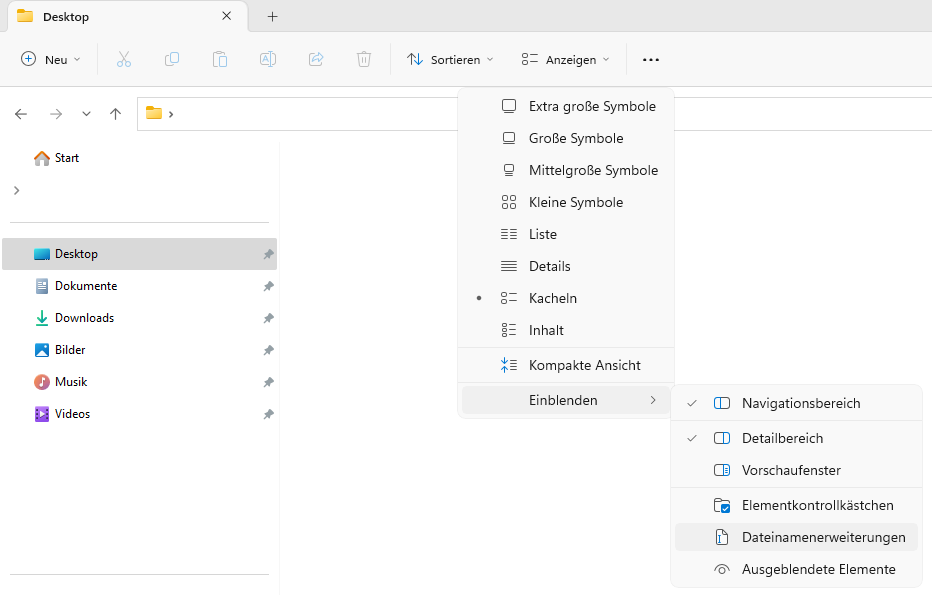Enable Dateinamenerweiterungen option
Screen dimensions: 932x595
click(822, 537)
